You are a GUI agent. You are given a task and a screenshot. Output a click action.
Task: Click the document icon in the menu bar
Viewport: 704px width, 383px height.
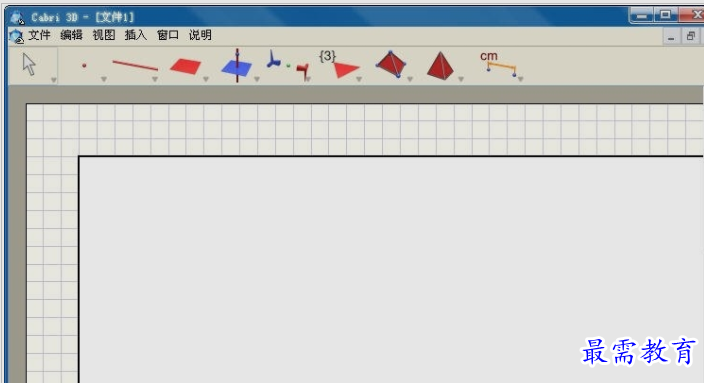17,36
